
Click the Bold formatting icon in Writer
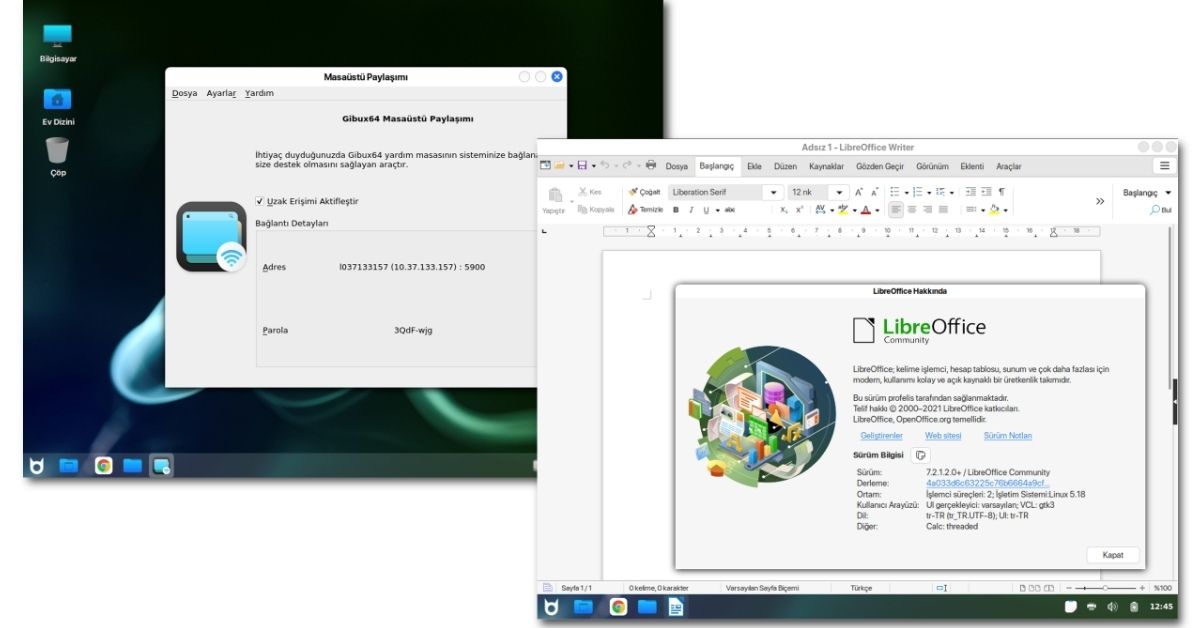(x=676, y=210)
